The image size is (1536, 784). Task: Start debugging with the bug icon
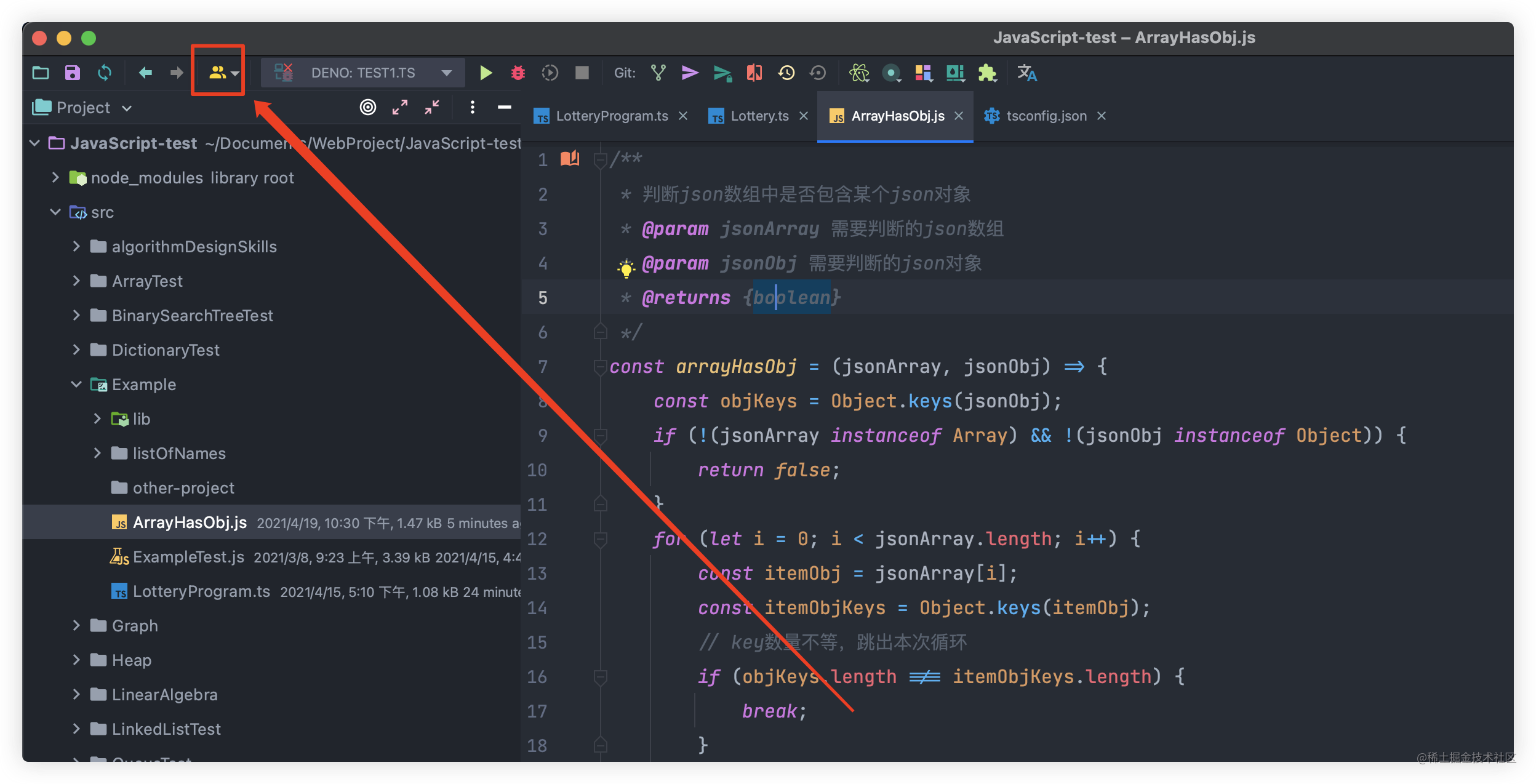pyautogui.click(x=518, y=73)
